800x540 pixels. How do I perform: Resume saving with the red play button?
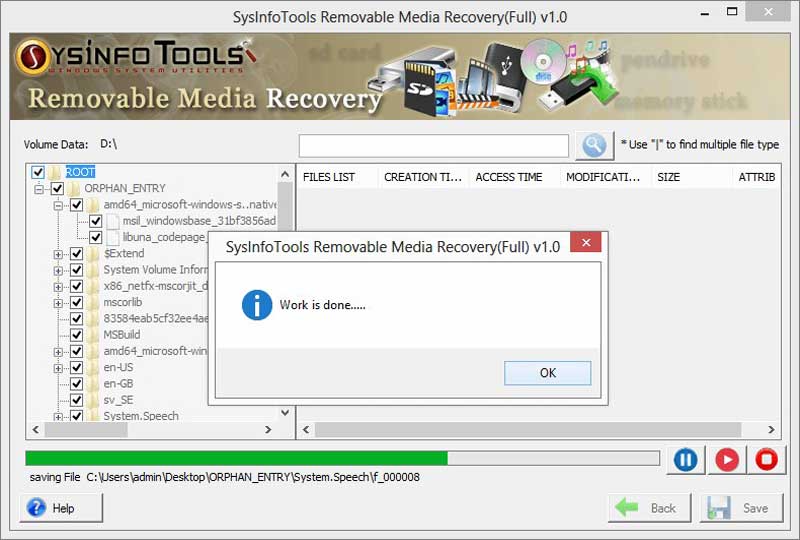727,459
